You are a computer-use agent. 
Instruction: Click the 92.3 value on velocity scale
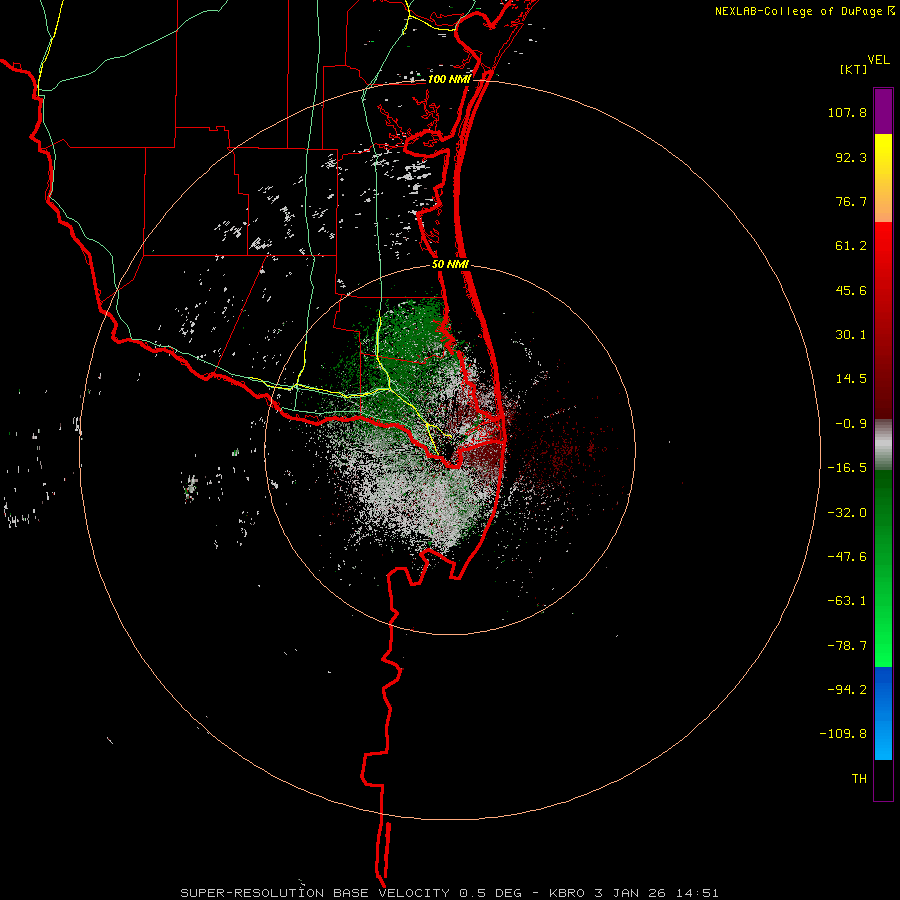click(x=851, y=157)
